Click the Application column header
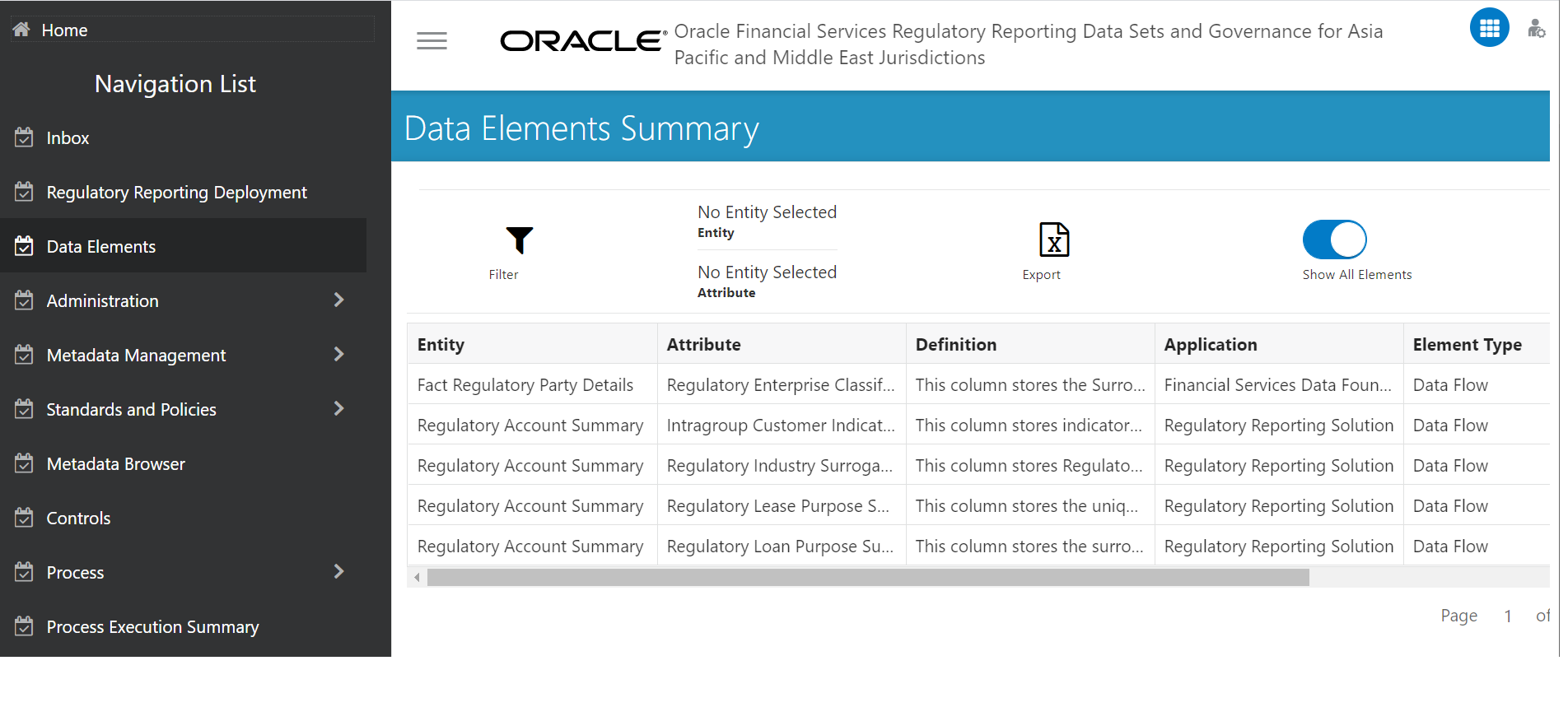The image size is (1568, 707). (1279, 344)
